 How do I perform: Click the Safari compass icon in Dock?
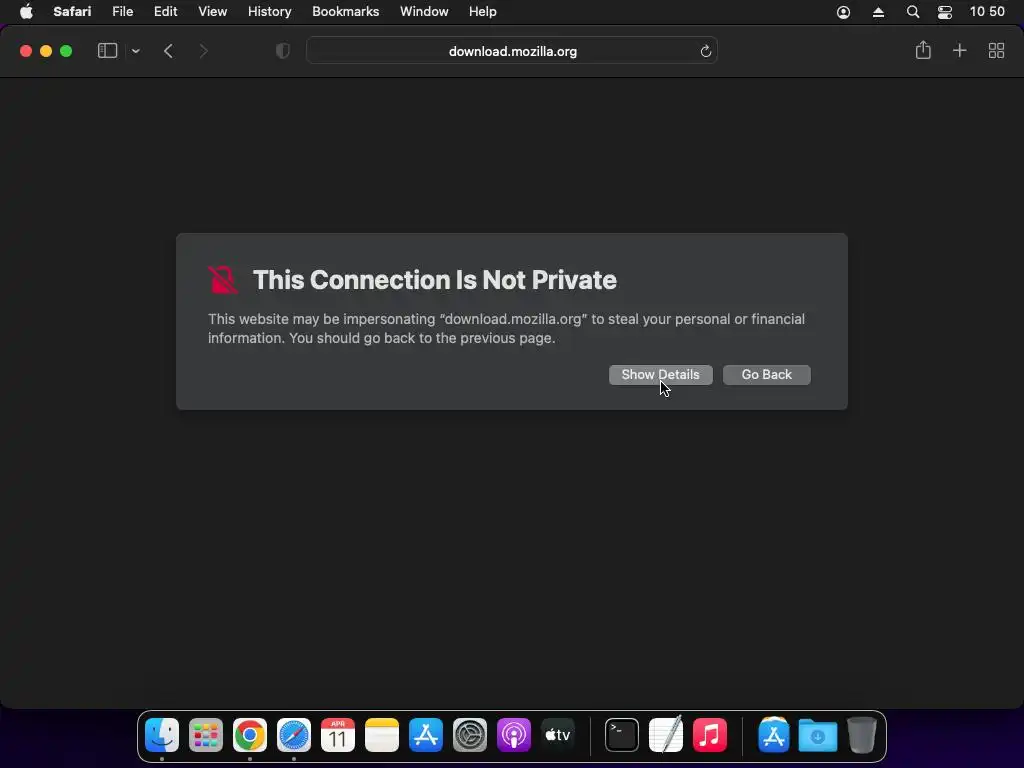coord(293,735)
